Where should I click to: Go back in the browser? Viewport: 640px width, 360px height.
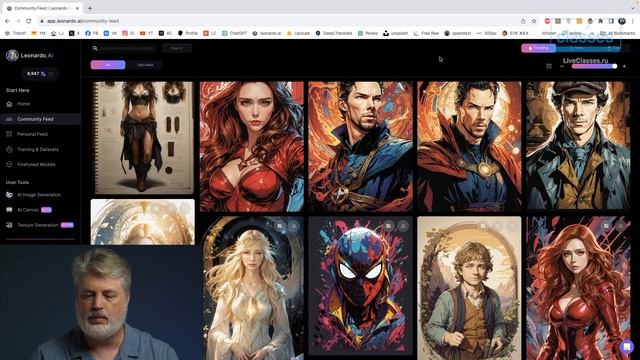(x=7, y=21)
